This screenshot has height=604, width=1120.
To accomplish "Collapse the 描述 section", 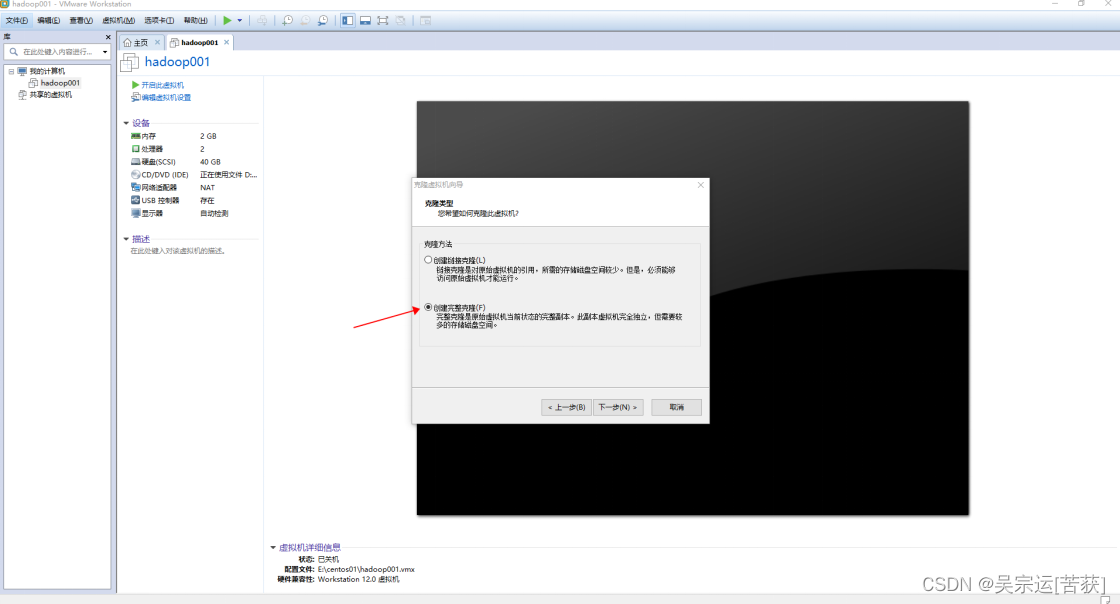I will (126, 239).
